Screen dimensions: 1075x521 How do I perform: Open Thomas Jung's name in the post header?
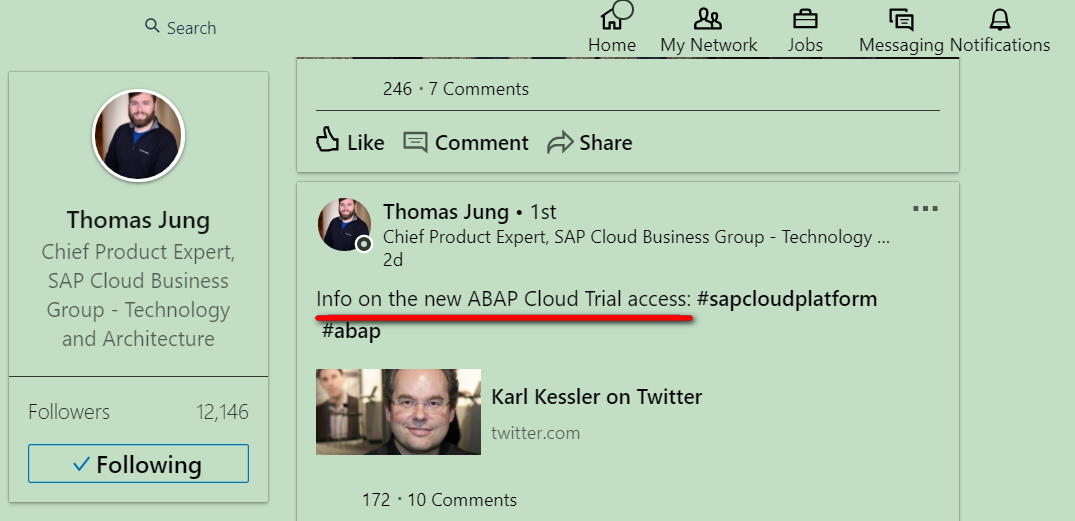click(446, 212)
